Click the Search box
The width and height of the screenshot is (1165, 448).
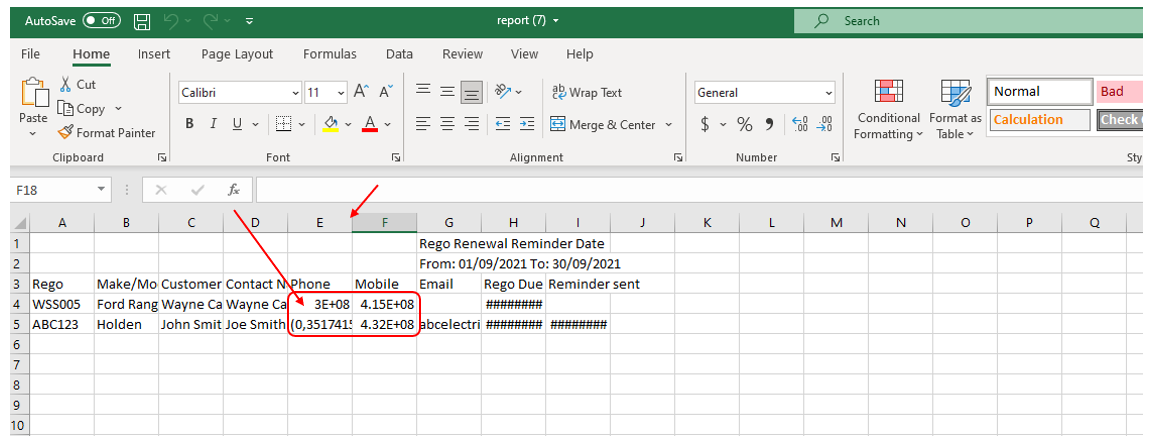point(968,21)
